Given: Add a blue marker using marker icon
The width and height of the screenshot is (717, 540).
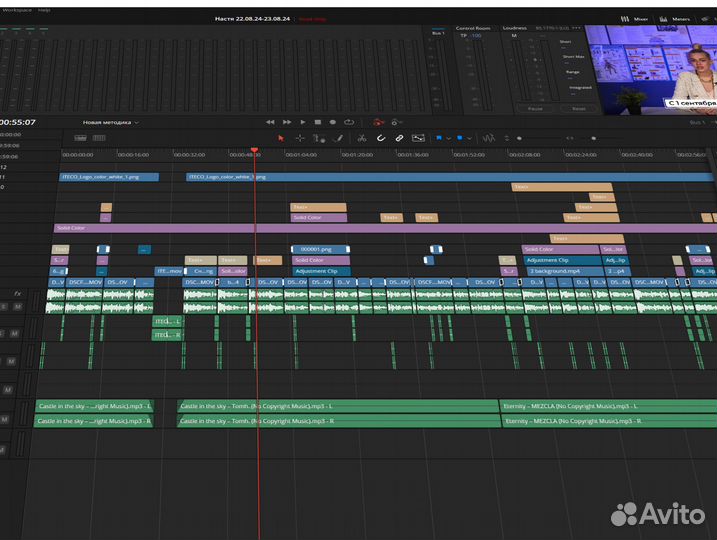Looking at the screenshot, I should [459, 138].
